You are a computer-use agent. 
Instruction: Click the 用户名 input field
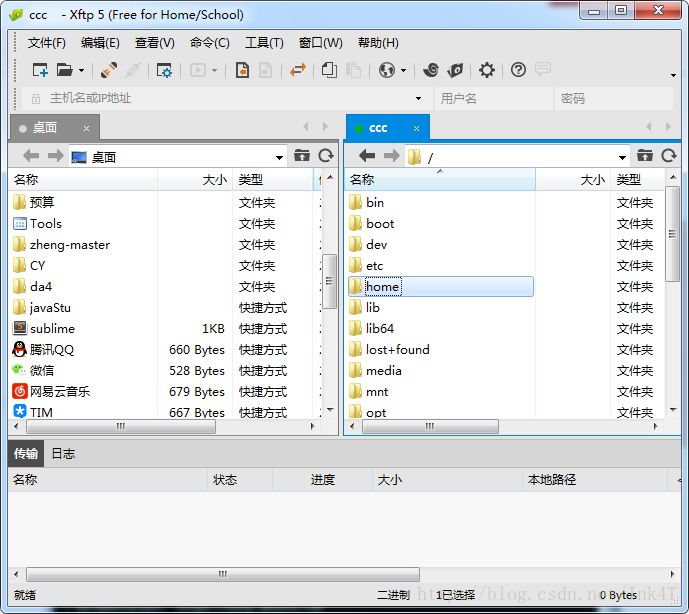click(493, 99)
